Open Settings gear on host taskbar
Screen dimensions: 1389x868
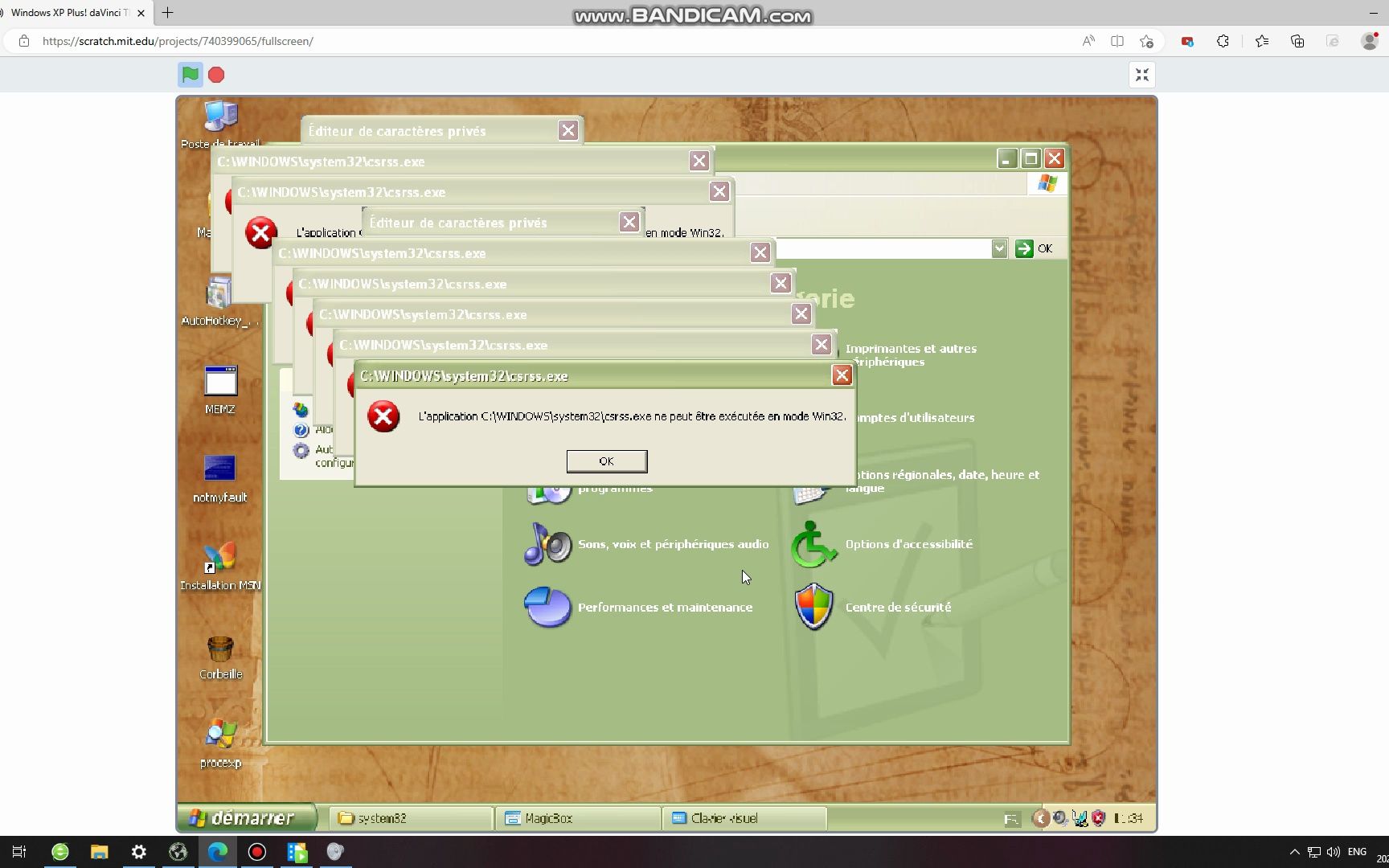[x=138, y=852]
